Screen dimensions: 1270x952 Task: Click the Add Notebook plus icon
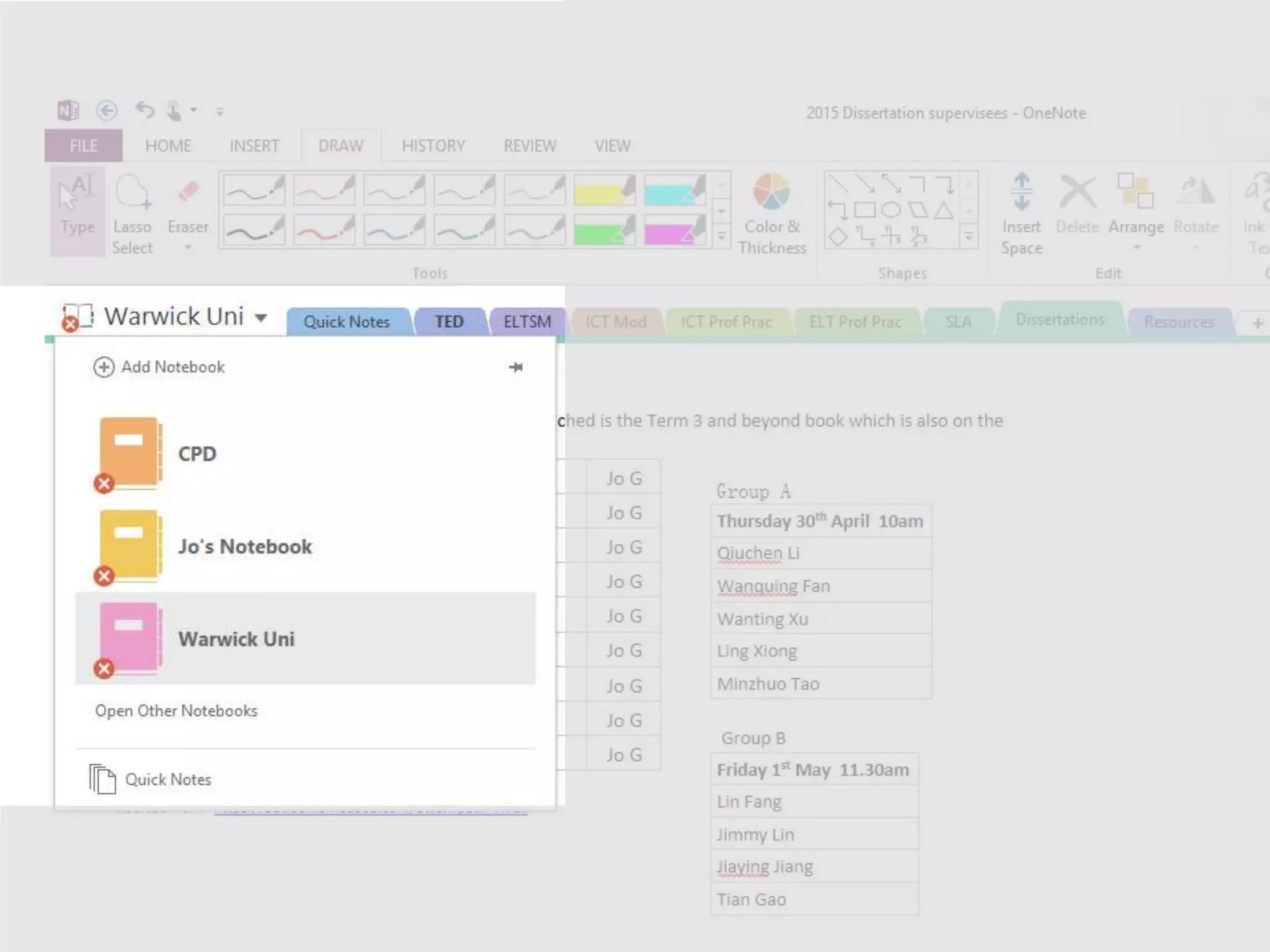(x=104, y=367)
